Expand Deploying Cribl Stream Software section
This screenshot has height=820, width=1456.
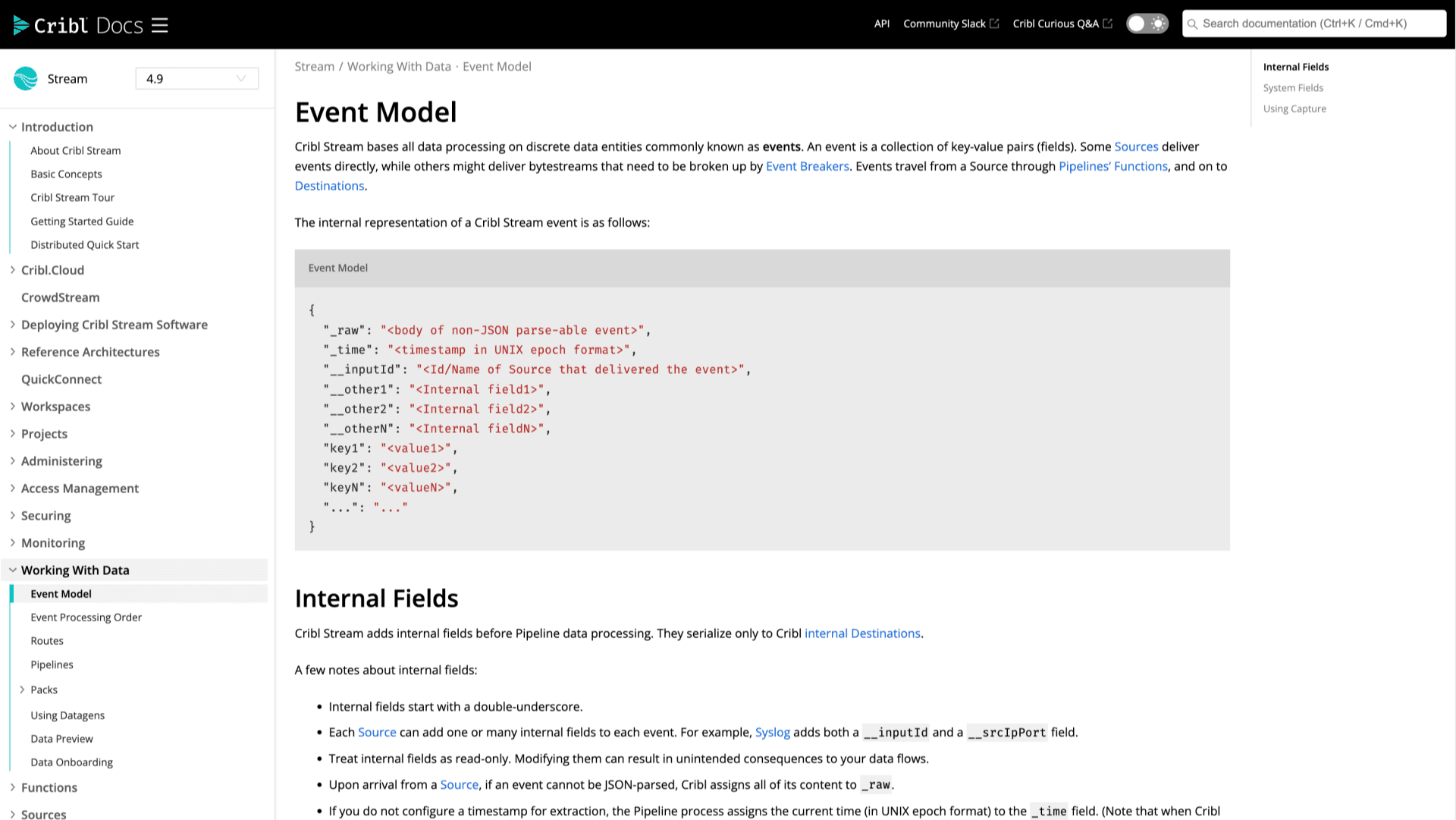(13, 325)
